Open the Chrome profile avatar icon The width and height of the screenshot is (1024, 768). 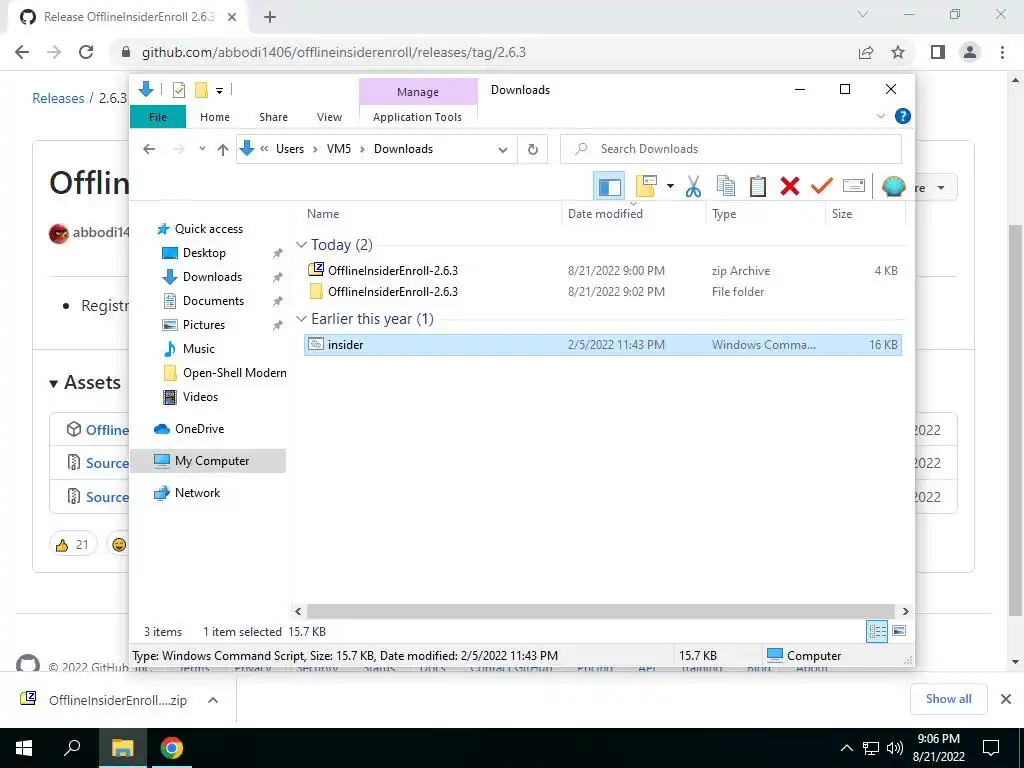click(970, 52)
